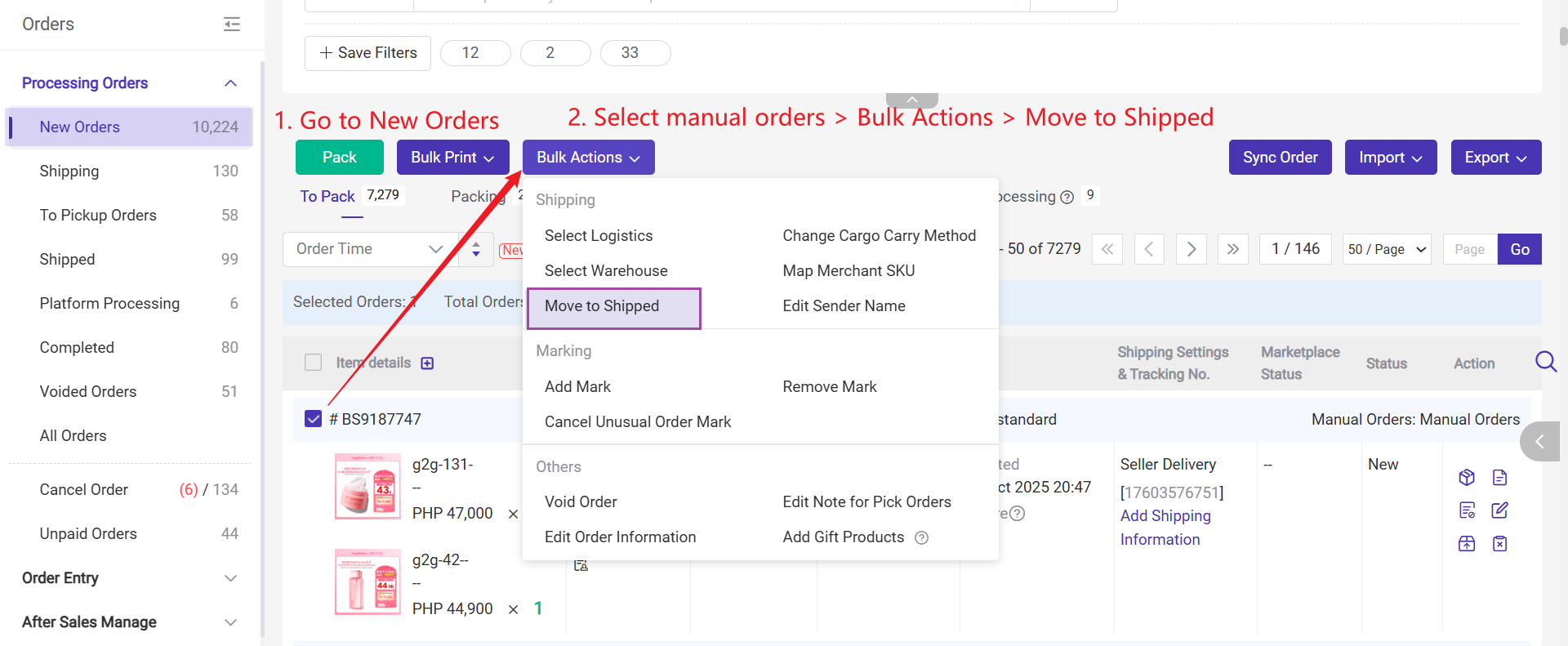1568x646 pixels.
Task: Open the Order Time sort dropdown
Action: (369, 249)
